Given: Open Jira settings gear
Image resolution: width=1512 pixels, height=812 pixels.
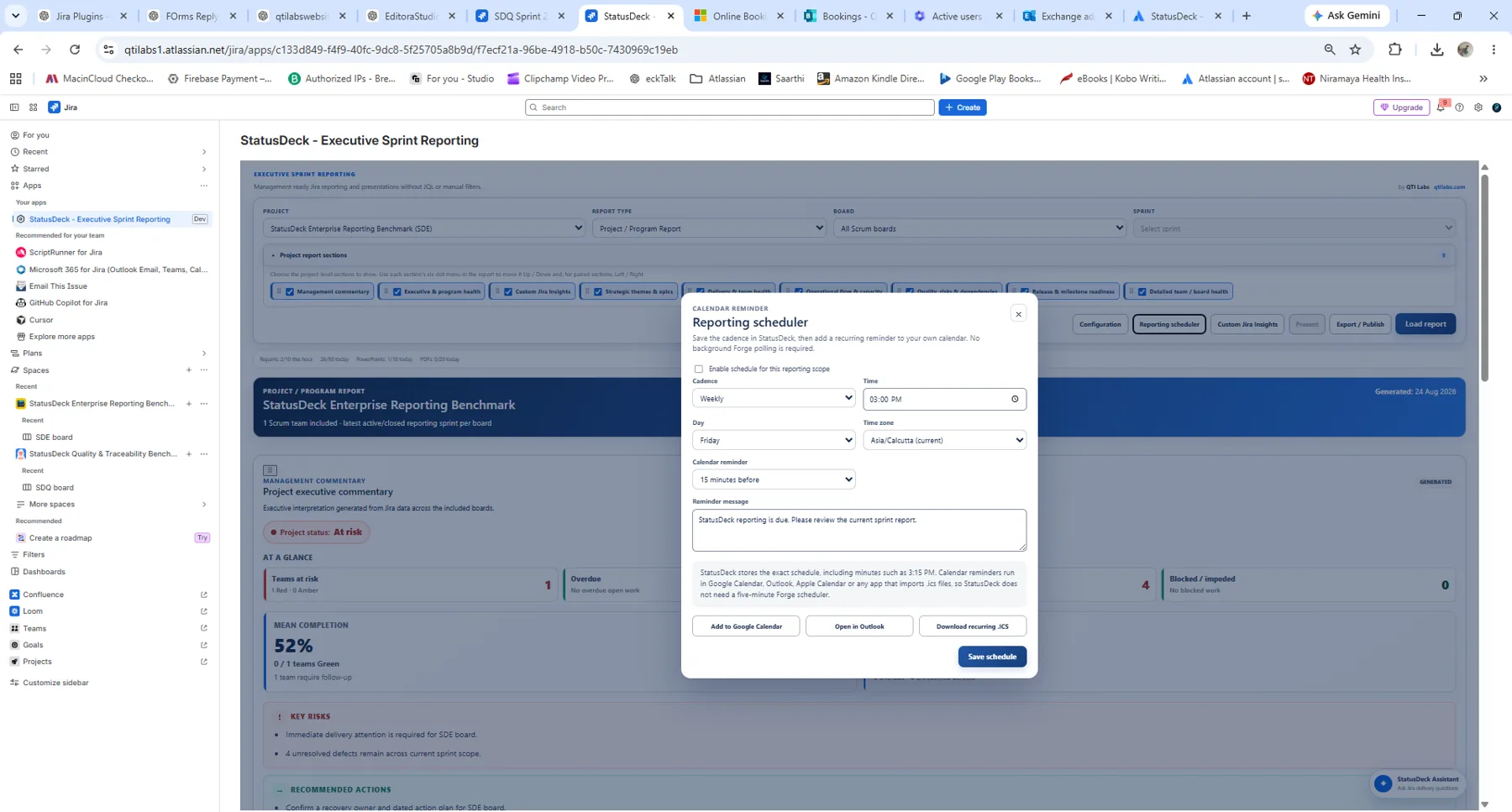Looking at the screenshot, I should [x=1478, y=107].
